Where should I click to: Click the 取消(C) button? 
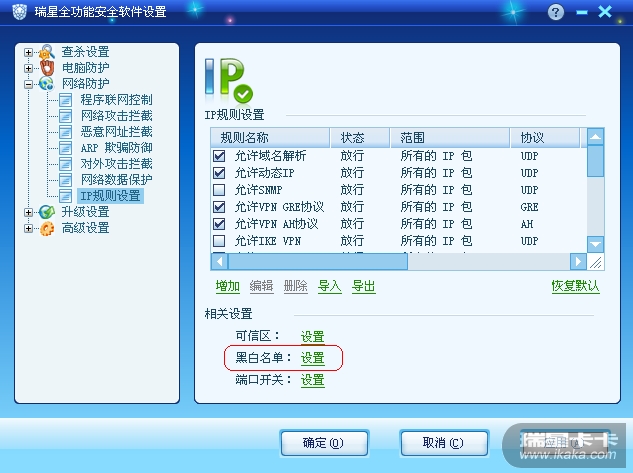click(x=444, y=443)
